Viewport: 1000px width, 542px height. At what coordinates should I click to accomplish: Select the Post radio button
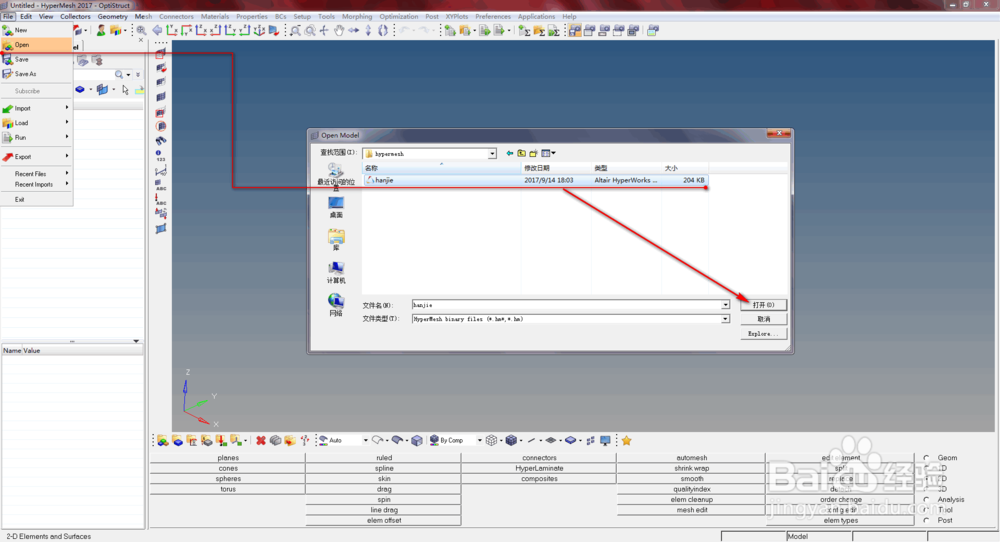(x=927, y=520)
